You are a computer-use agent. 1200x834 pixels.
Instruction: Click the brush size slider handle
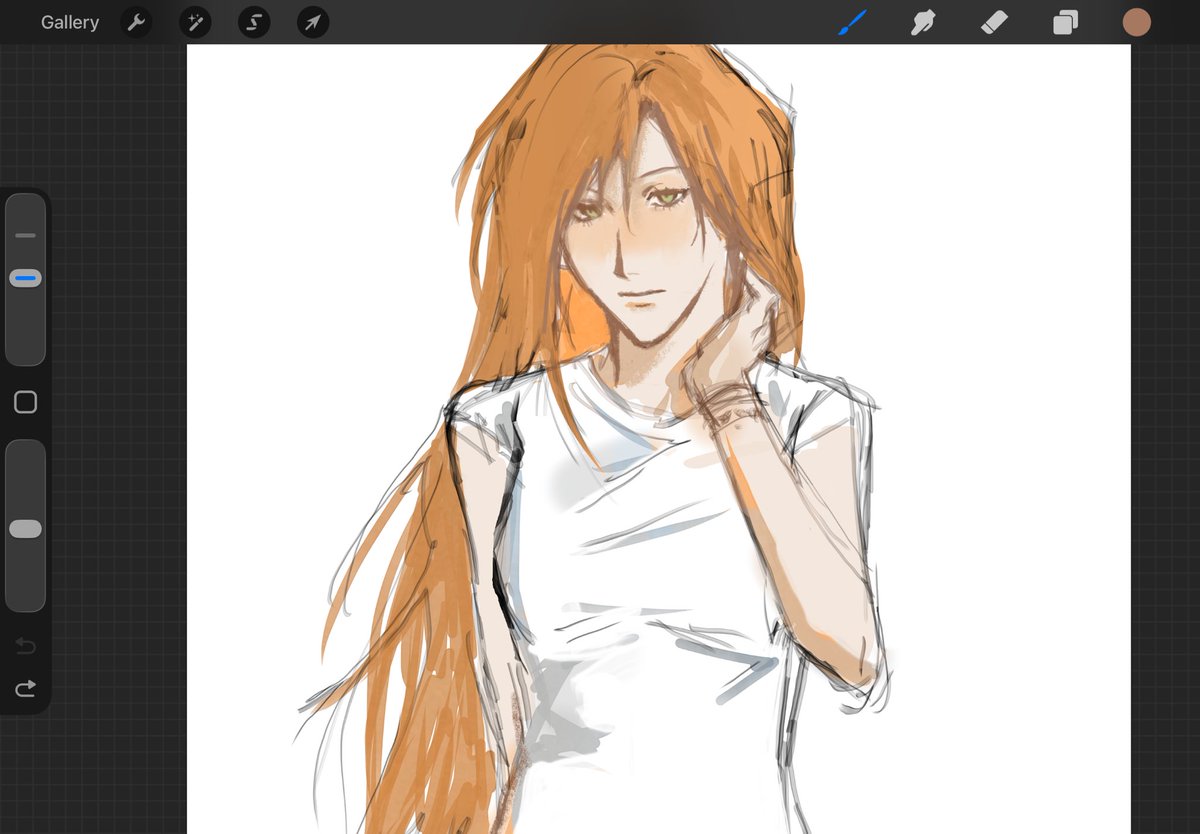pyautogui.click(x=25, y=278)
